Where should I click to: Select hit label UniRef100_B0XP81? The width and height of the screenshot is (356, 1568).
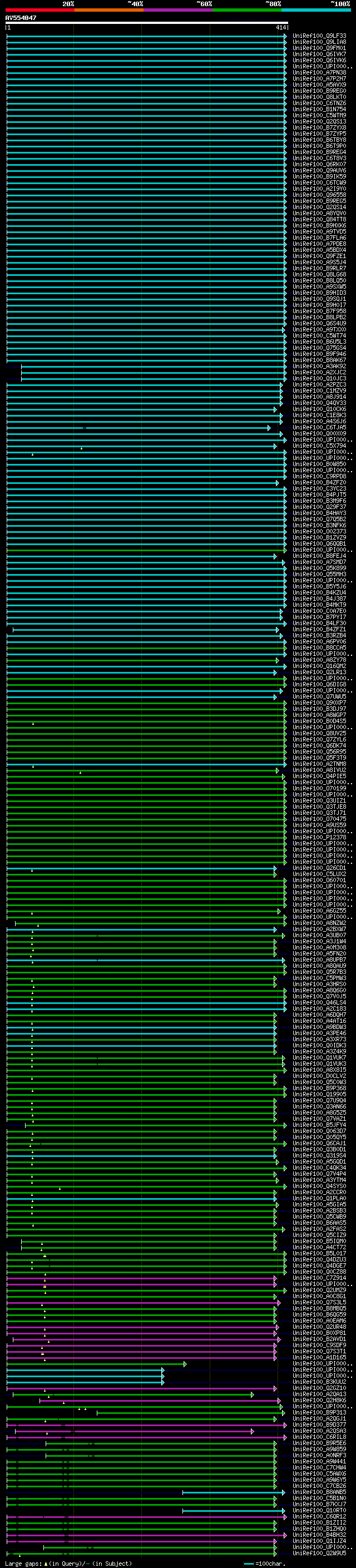coord(319,1332)
